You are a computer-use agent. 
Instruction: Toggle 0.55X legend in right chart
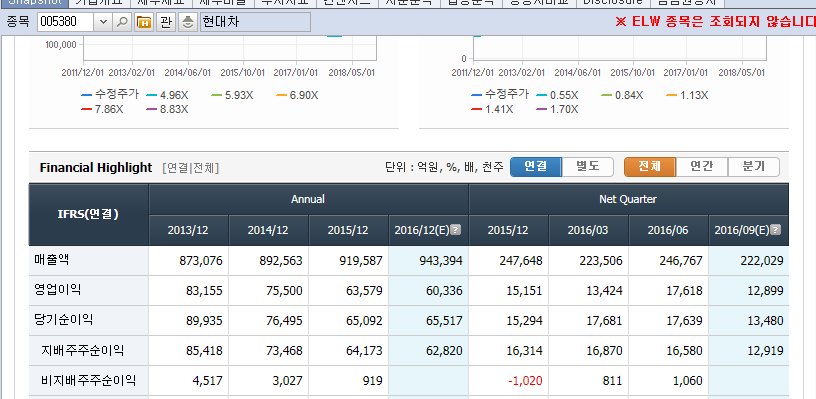557,95
